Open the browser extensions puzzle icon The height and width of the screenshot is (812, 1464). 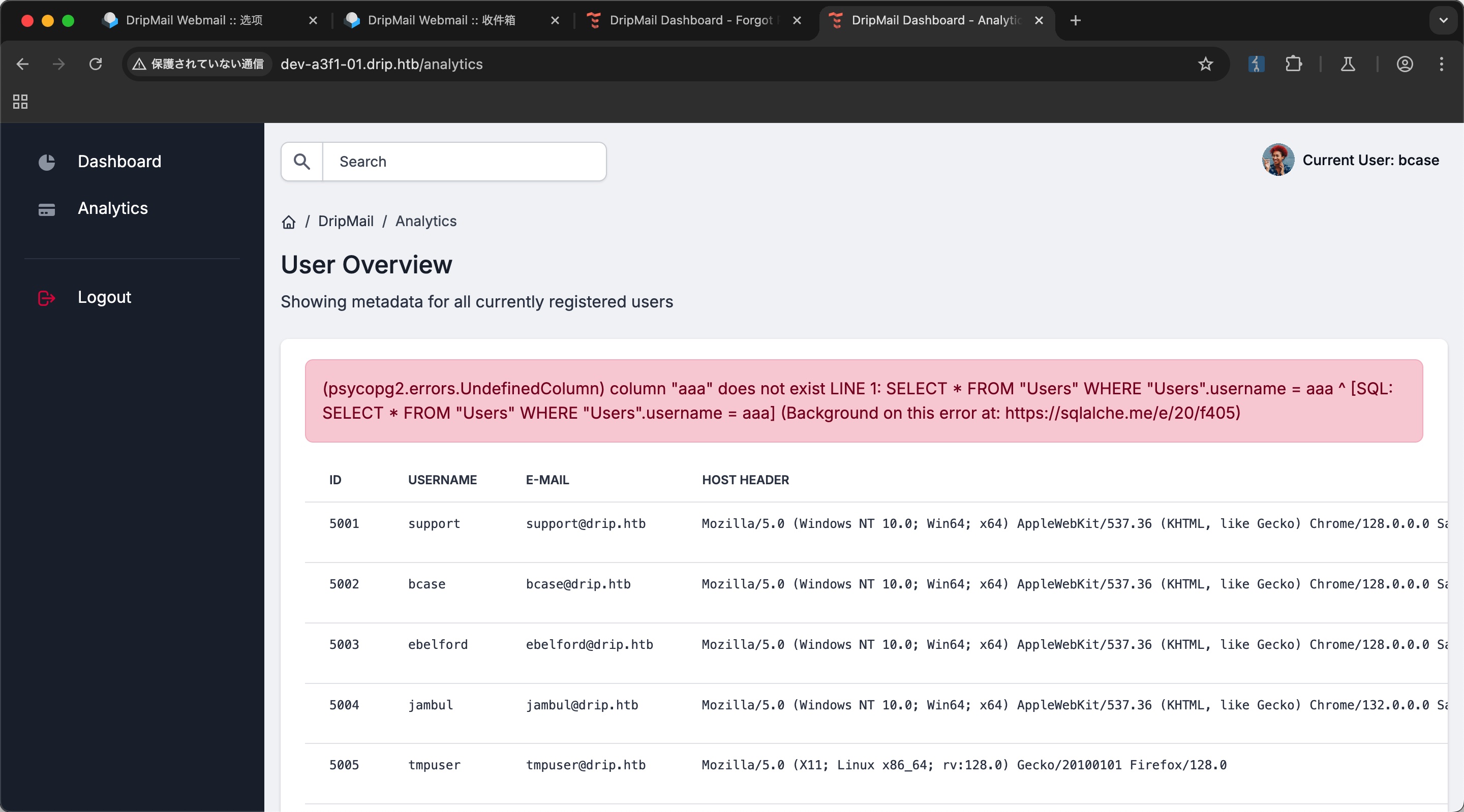1294,64
